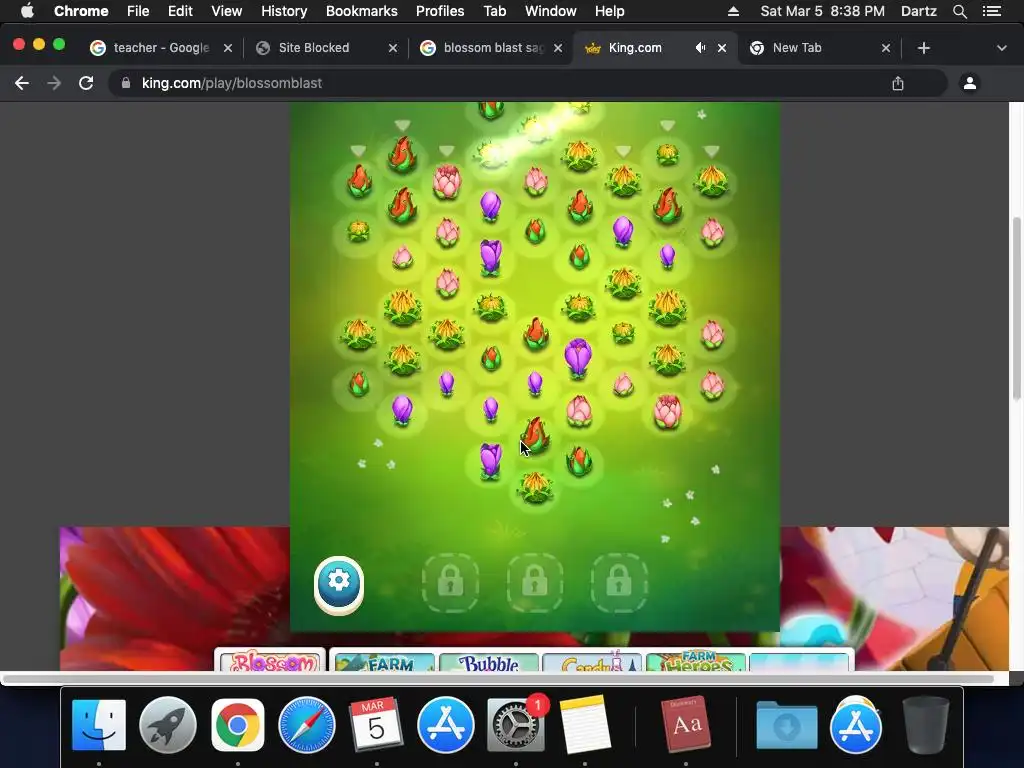
Task: Open the Profiles menu
Action: [440, 11]
